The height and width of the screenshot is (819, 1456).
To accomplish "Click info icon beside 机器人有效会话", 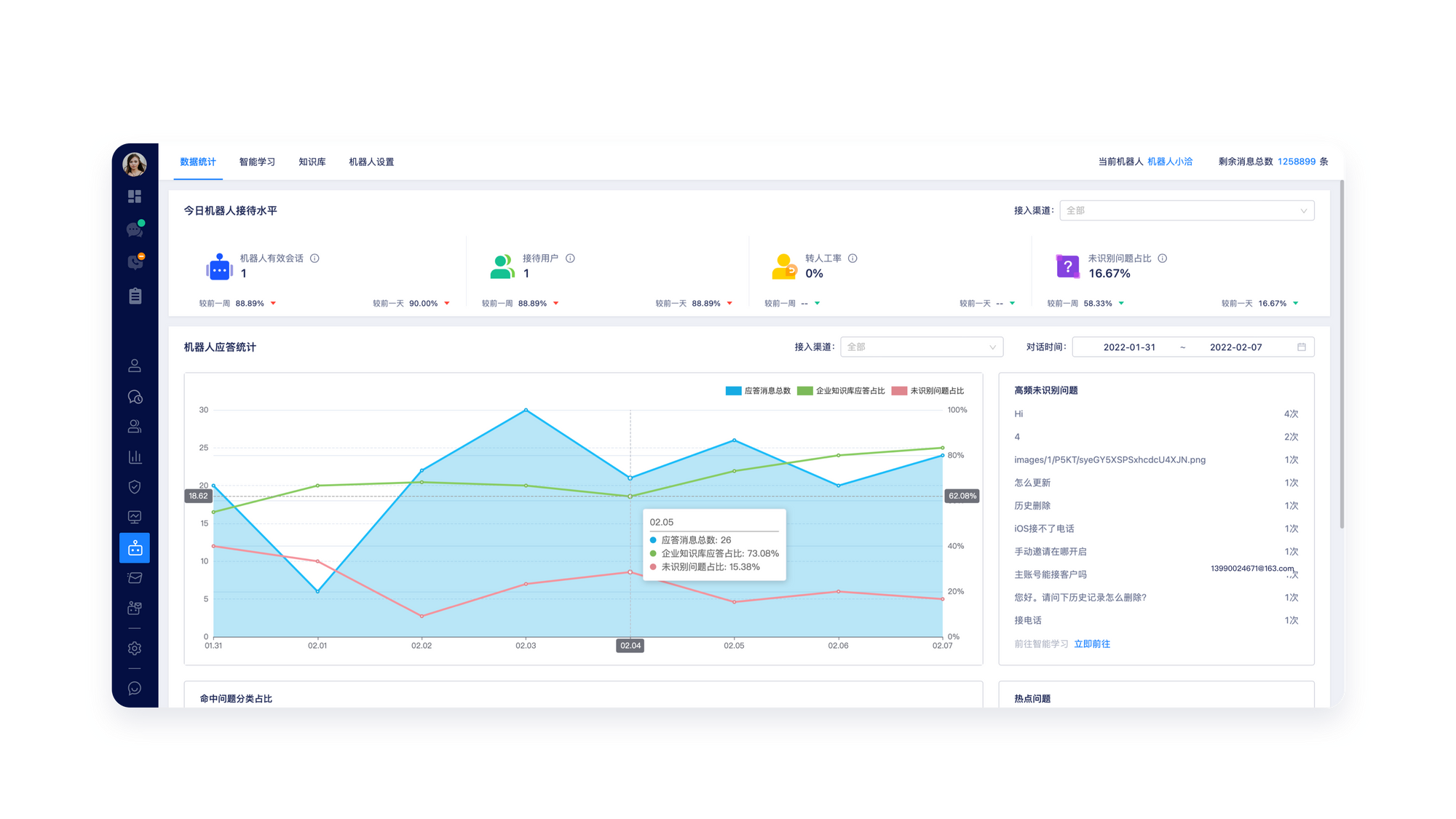I will 314,258.
